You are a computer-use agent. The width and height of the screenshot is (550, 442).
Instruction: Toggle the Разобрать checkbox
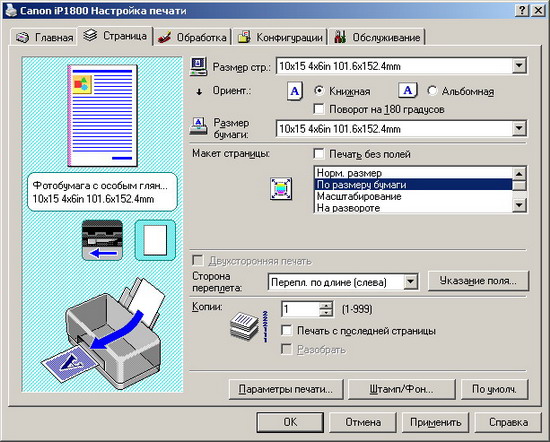point(287,349)
